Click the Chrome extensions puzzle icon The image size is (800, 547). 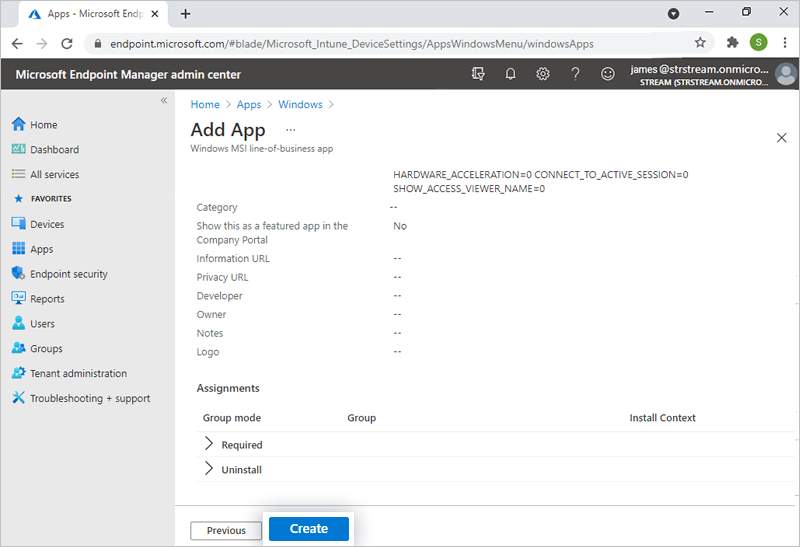pyautogui.click(x=732, y=43)
